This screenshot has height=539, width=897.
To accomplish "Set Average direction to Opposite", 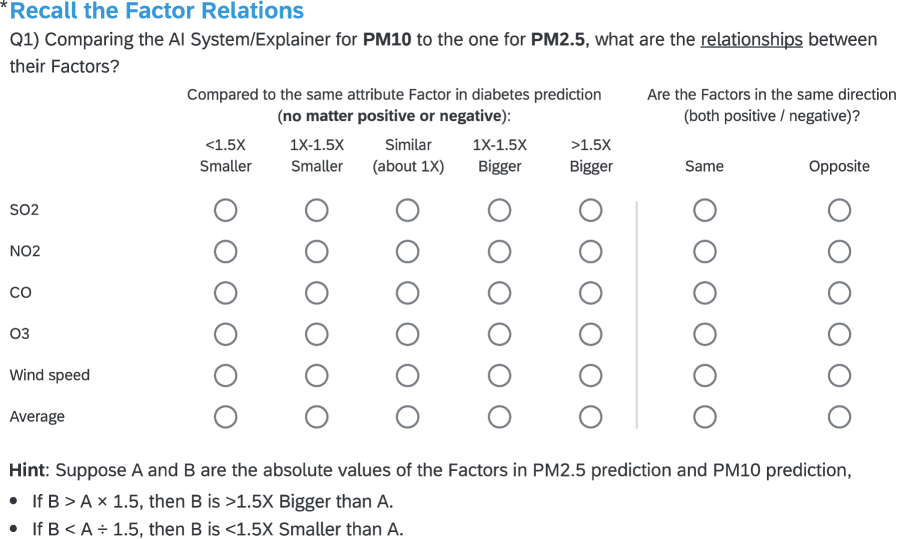I will pyautogui.click(x=839, y=416).
